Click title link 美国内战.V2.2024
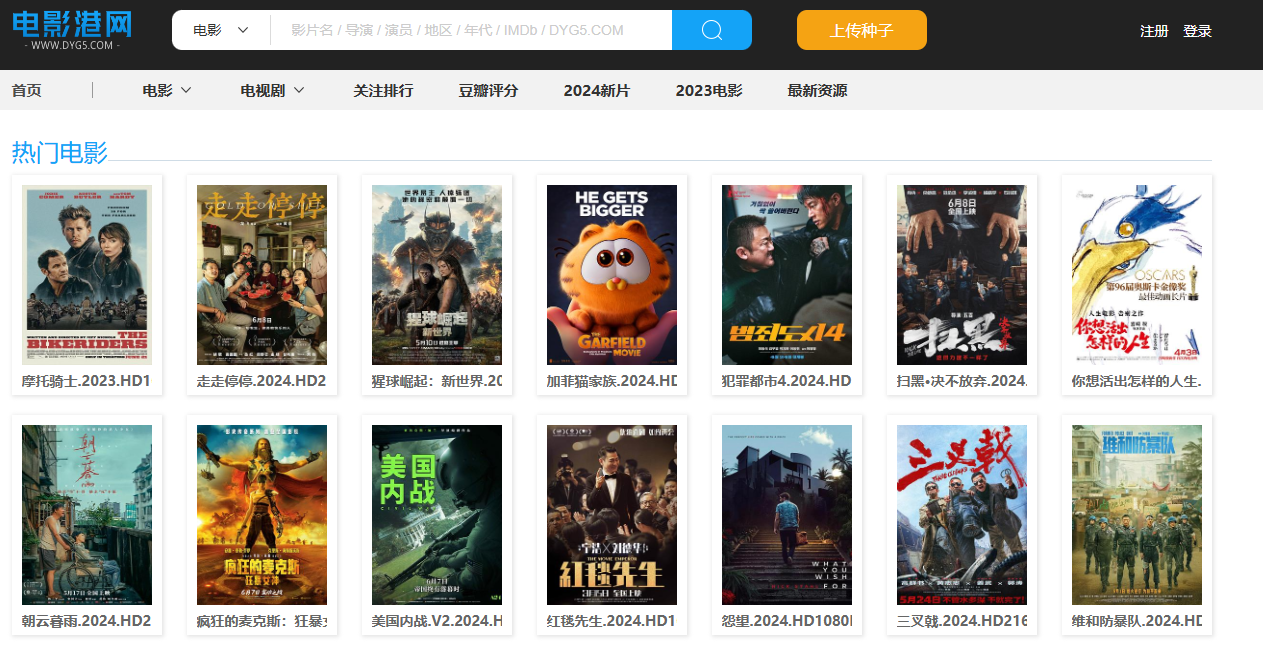 [x=437, y=621]
